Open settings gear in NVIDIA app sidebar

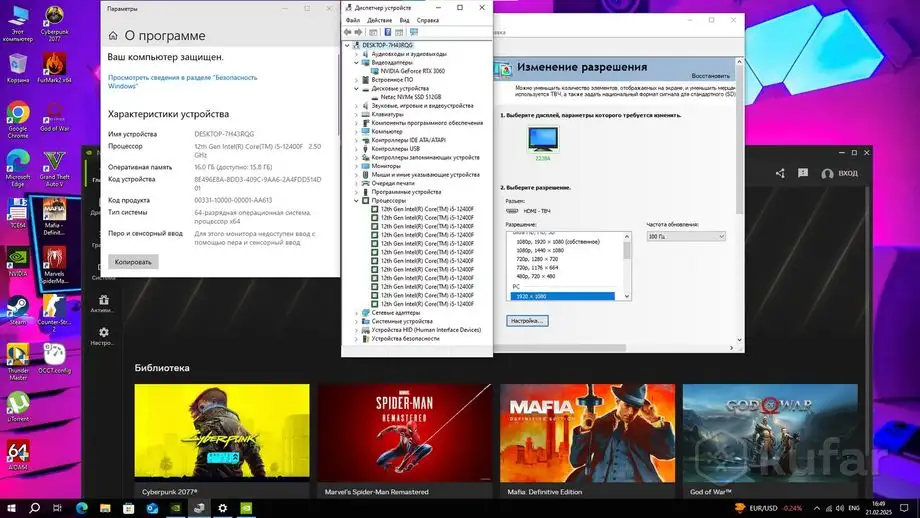[103, 333]
